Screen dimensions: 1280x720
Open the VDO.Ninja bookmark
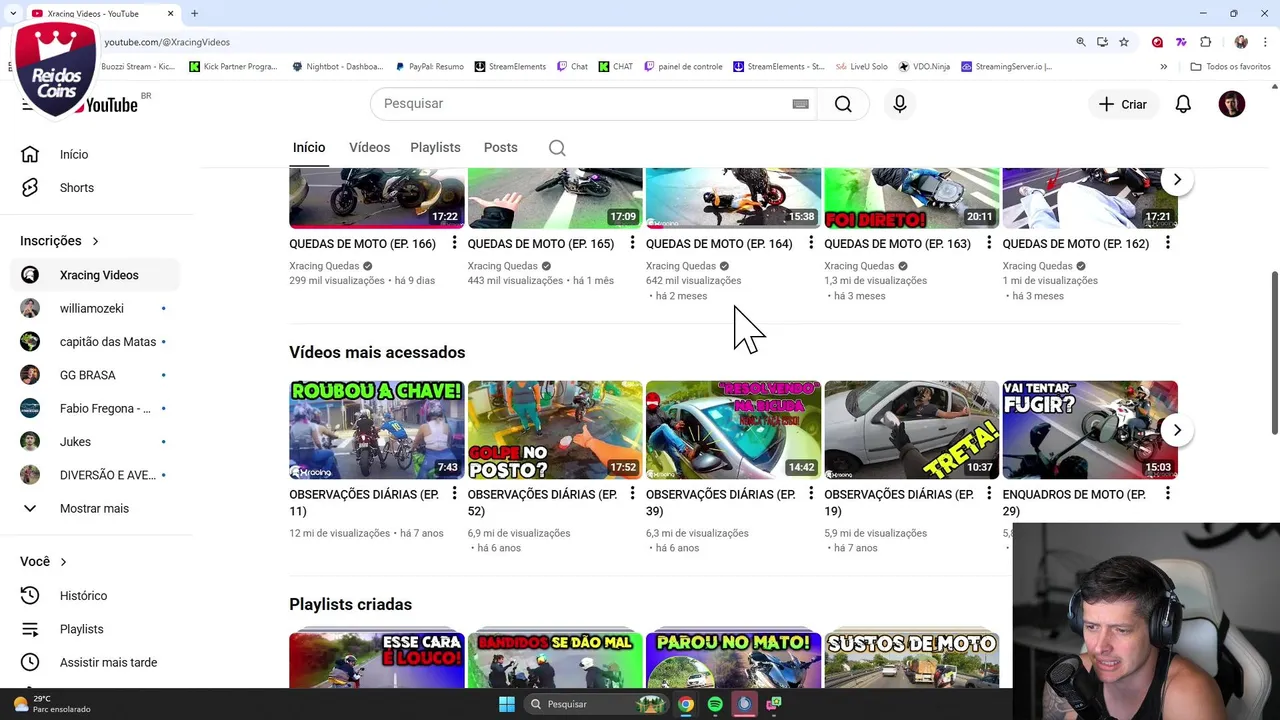tap(924, 67)
